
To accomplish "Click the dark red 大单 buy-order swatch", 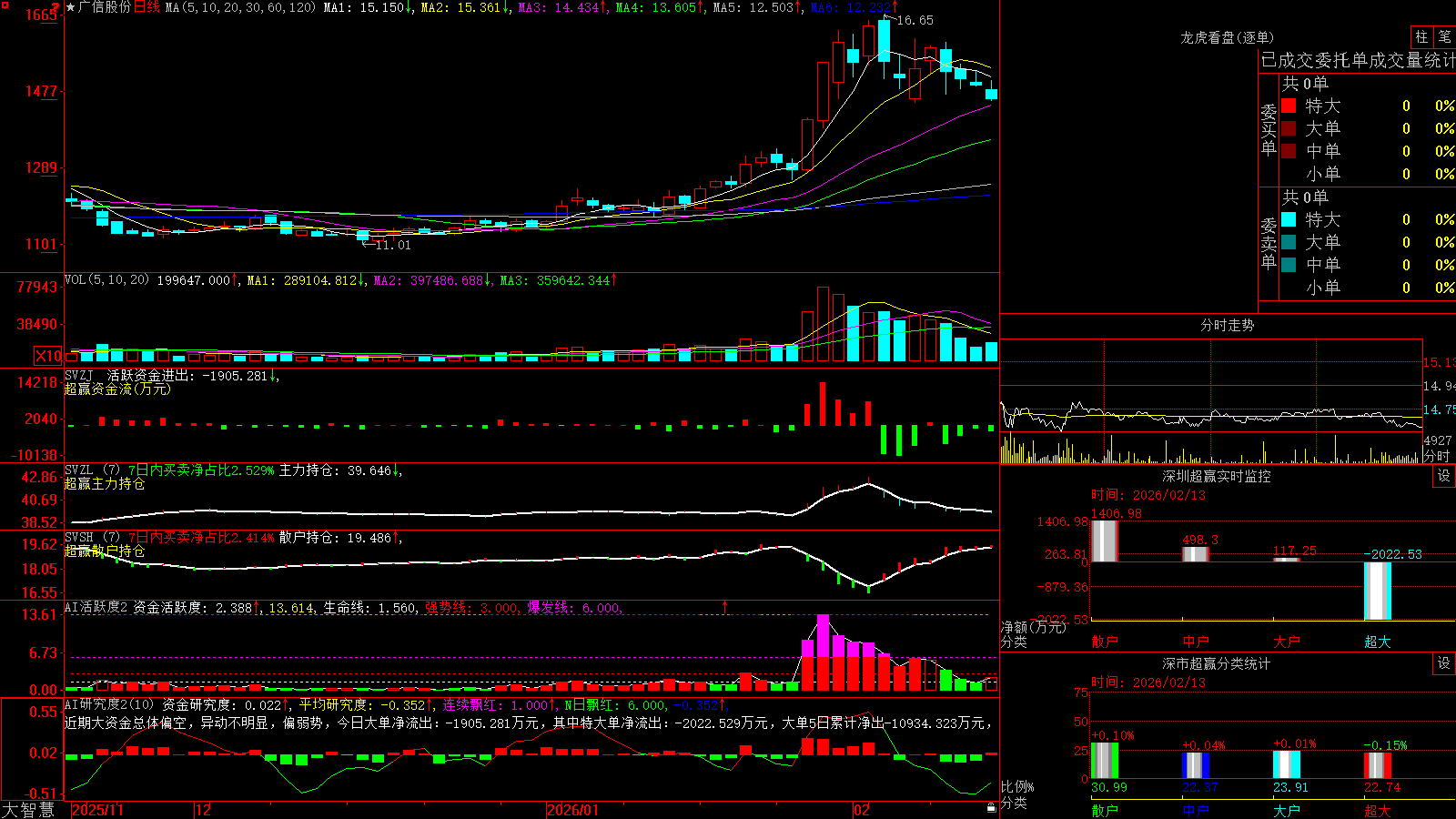I will [x=1289, y=128].
